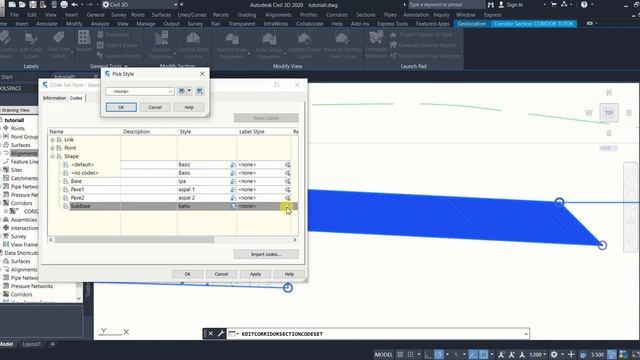Cancel the Pick Style dialog
The image size is (640, 360).
pos(155,107)
